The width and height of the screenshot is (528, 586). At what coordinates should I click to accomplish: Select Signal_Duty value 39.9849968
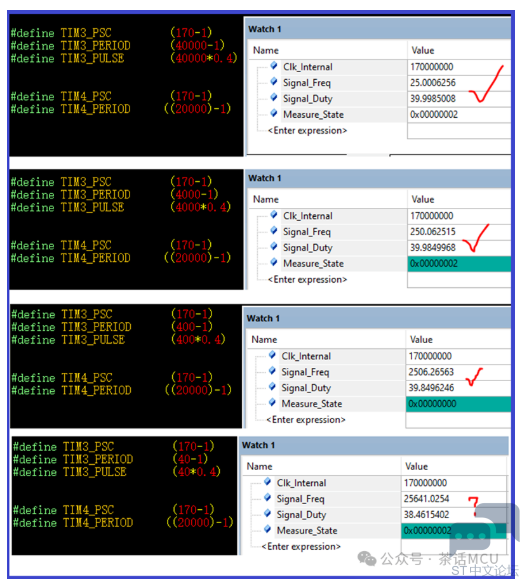click(x=433, y=247)
